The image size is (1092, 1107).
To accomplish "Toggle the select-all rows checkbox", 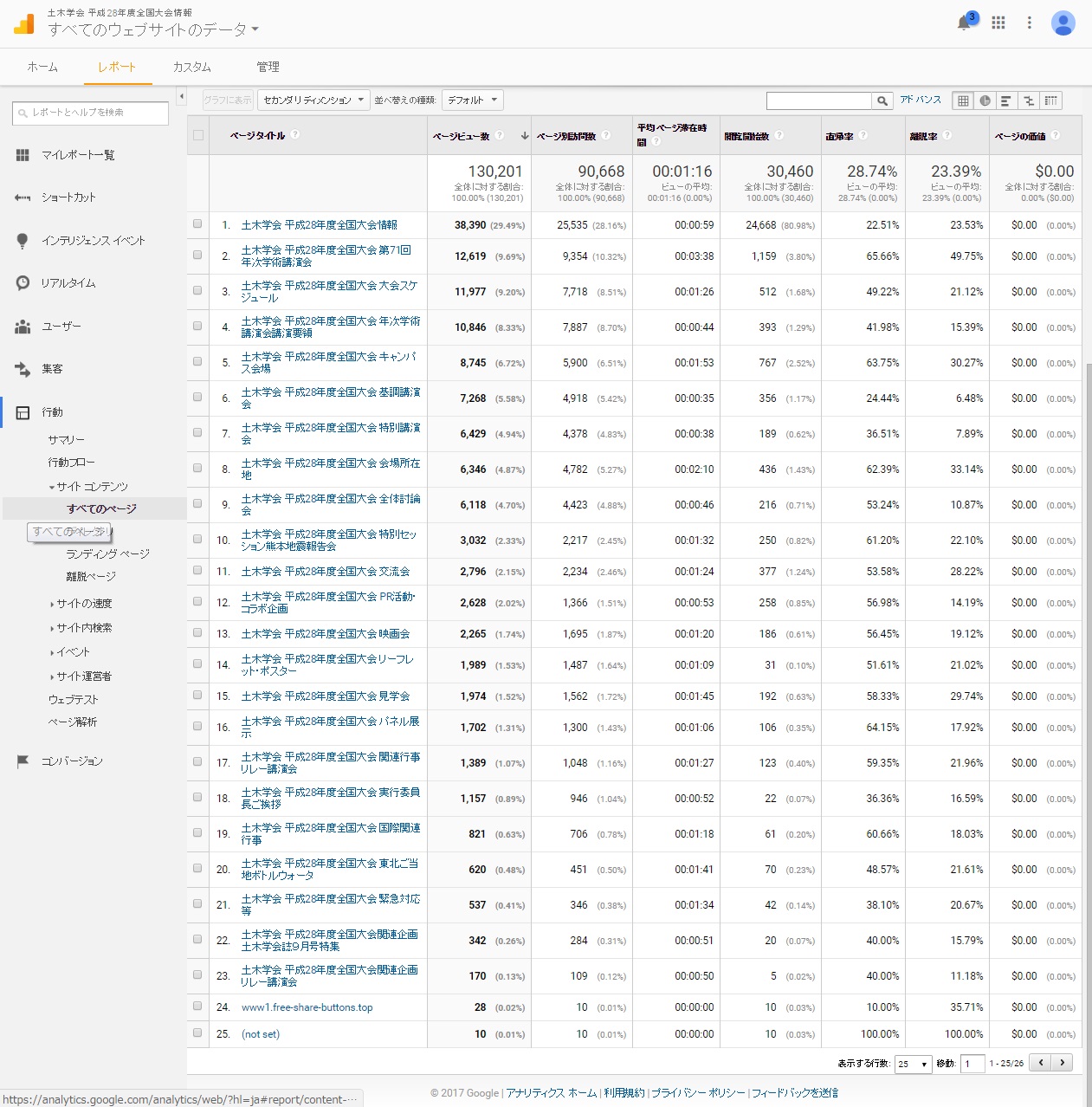I will (198, 135).
